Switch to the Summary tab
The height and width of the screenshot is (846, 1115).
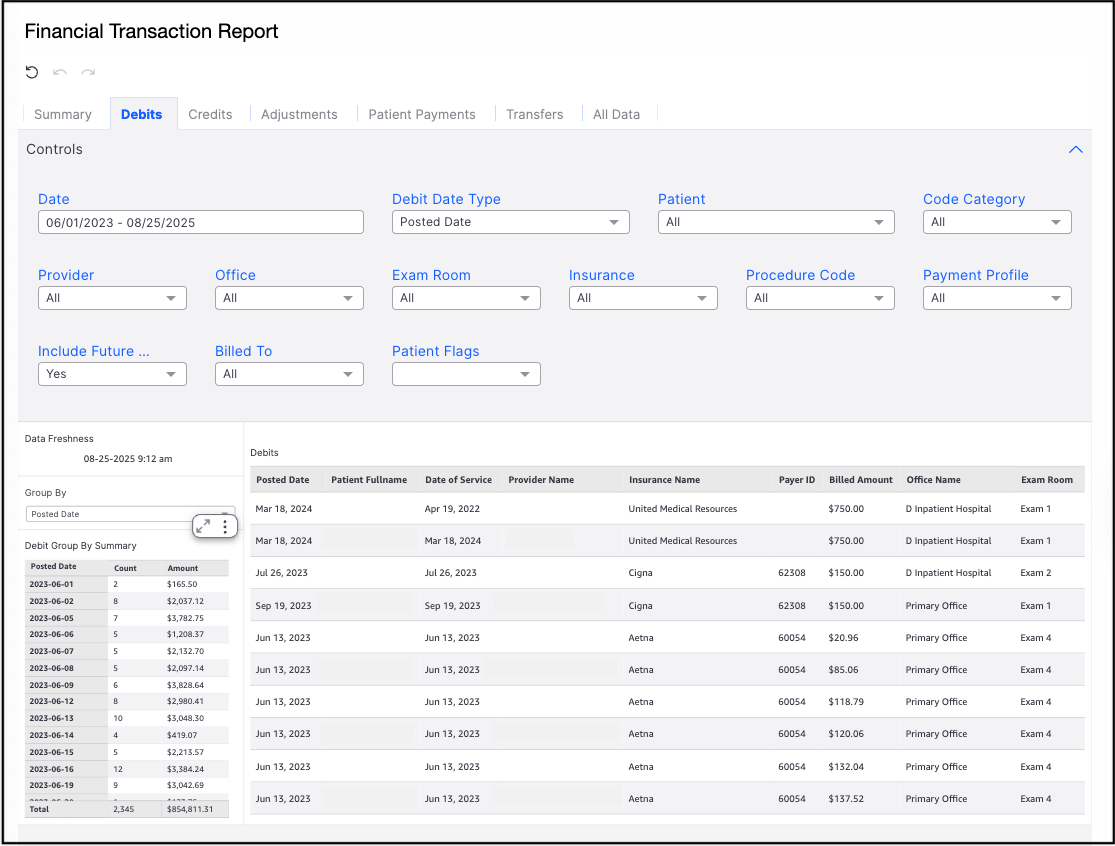pyautogui.click(x=63, y=114)
